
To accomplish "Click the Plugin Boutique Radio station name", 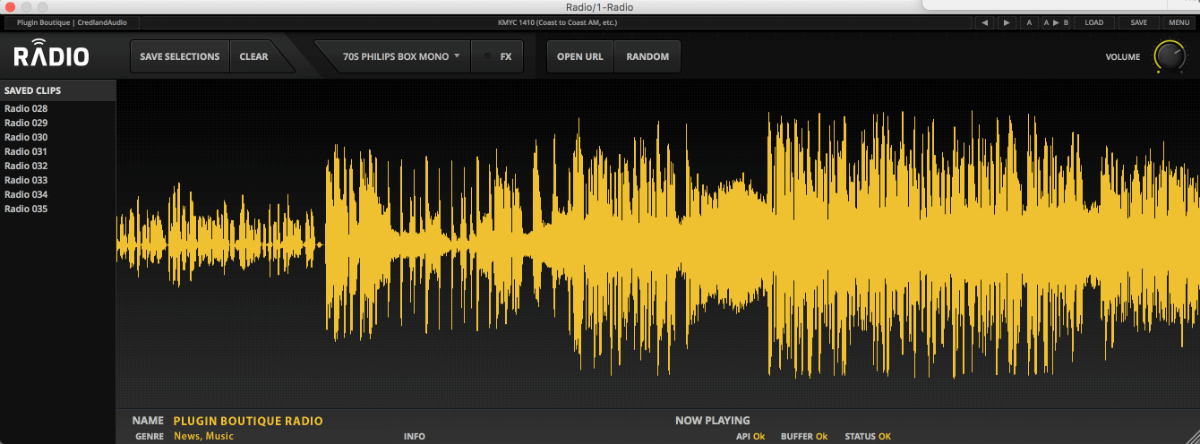I will [248, 421].
